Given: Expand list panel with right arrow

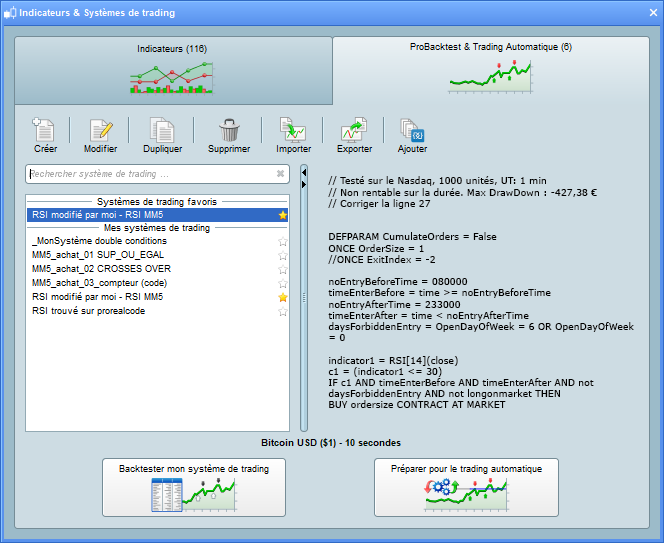Looking at the screenshot, I should (304, 185).
